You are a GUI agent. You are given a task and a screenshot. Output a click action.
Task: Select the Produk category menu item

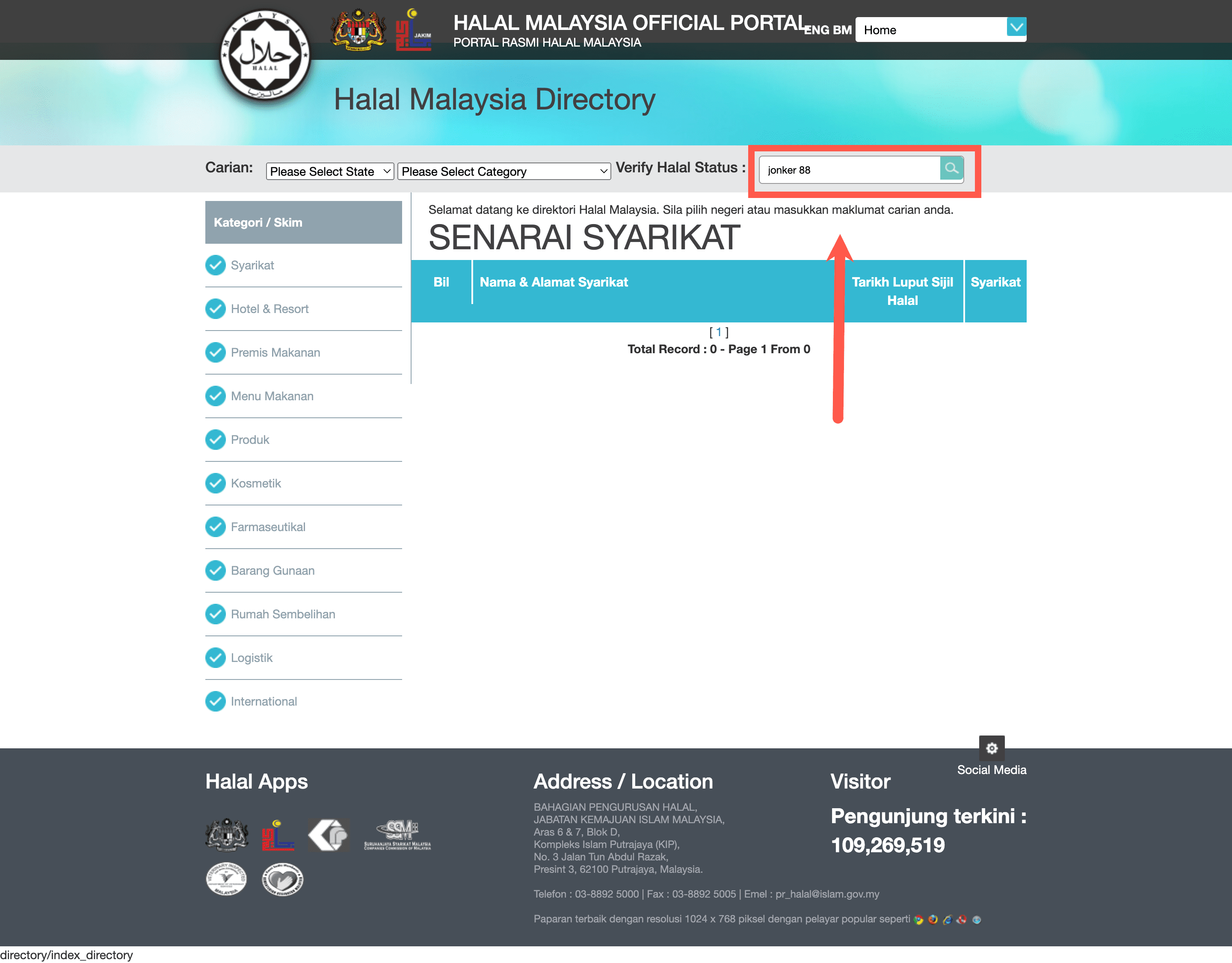(x=251, y=440)
